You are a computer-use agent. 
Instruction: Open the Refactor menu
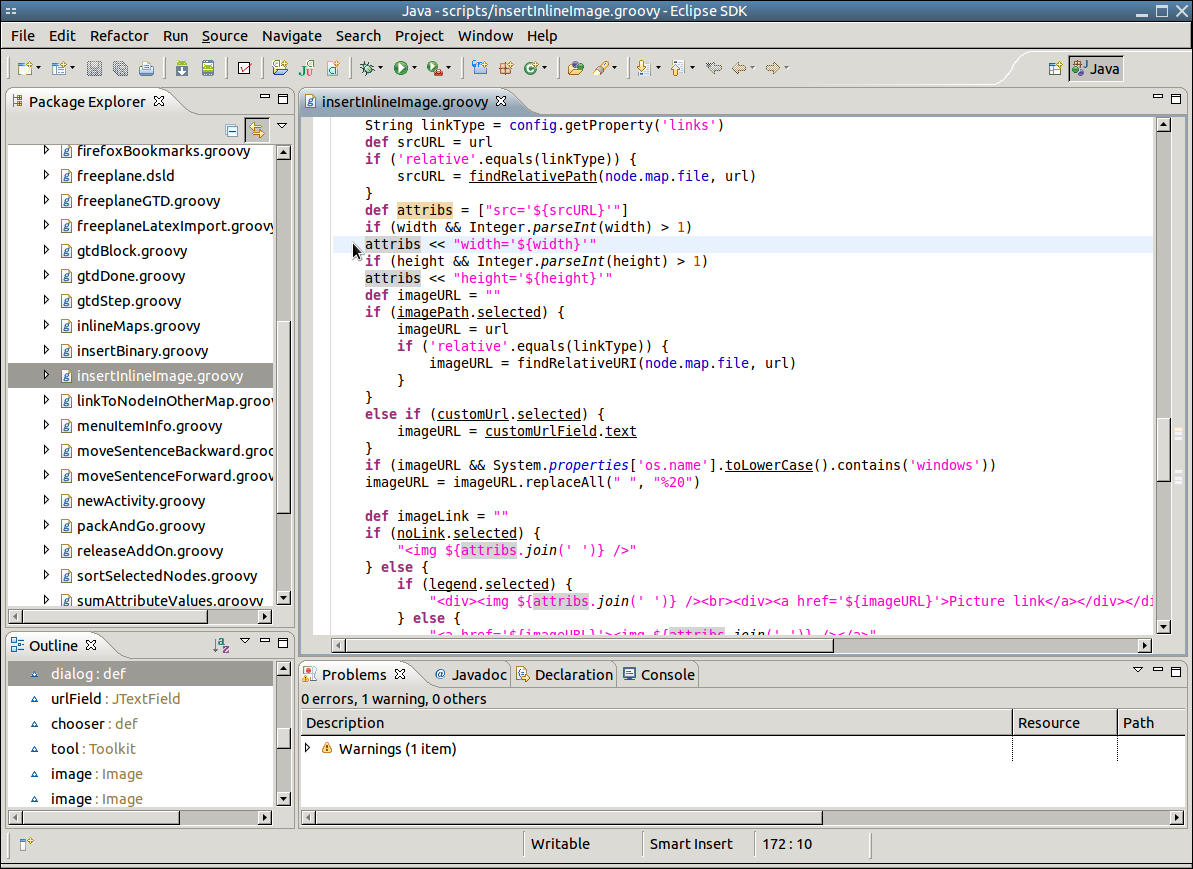click(119, 36)
